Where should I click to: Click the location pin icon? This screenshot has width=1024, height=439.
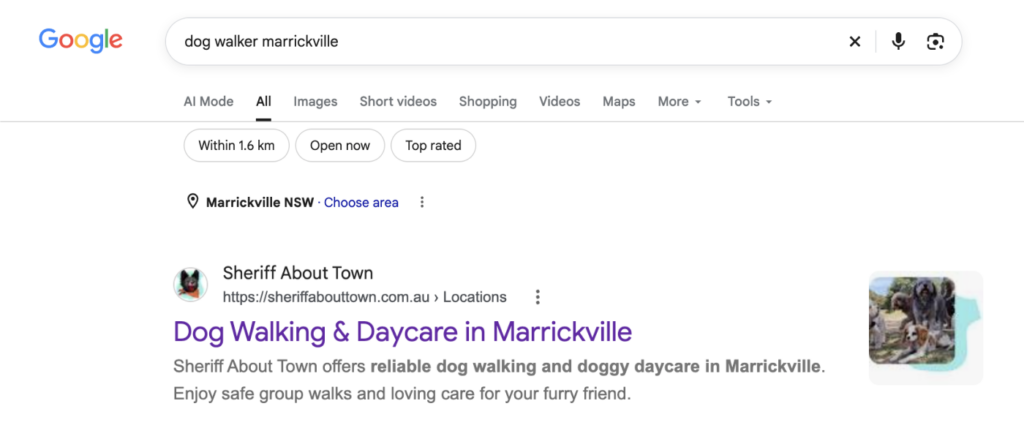coord(193,201)
